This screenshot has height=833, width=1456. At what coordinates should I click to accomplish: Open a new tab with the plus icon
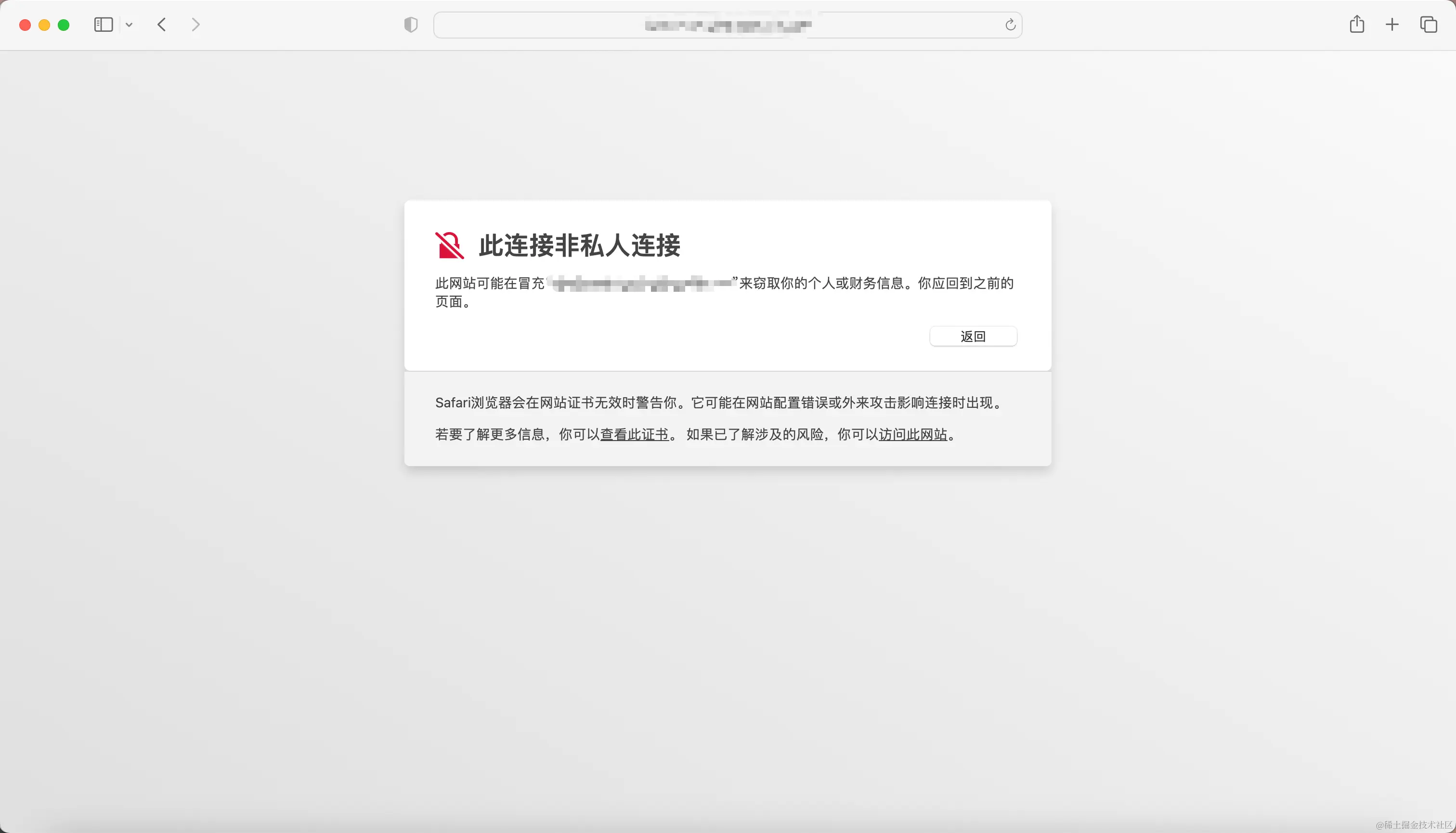tap(1392, 25)
